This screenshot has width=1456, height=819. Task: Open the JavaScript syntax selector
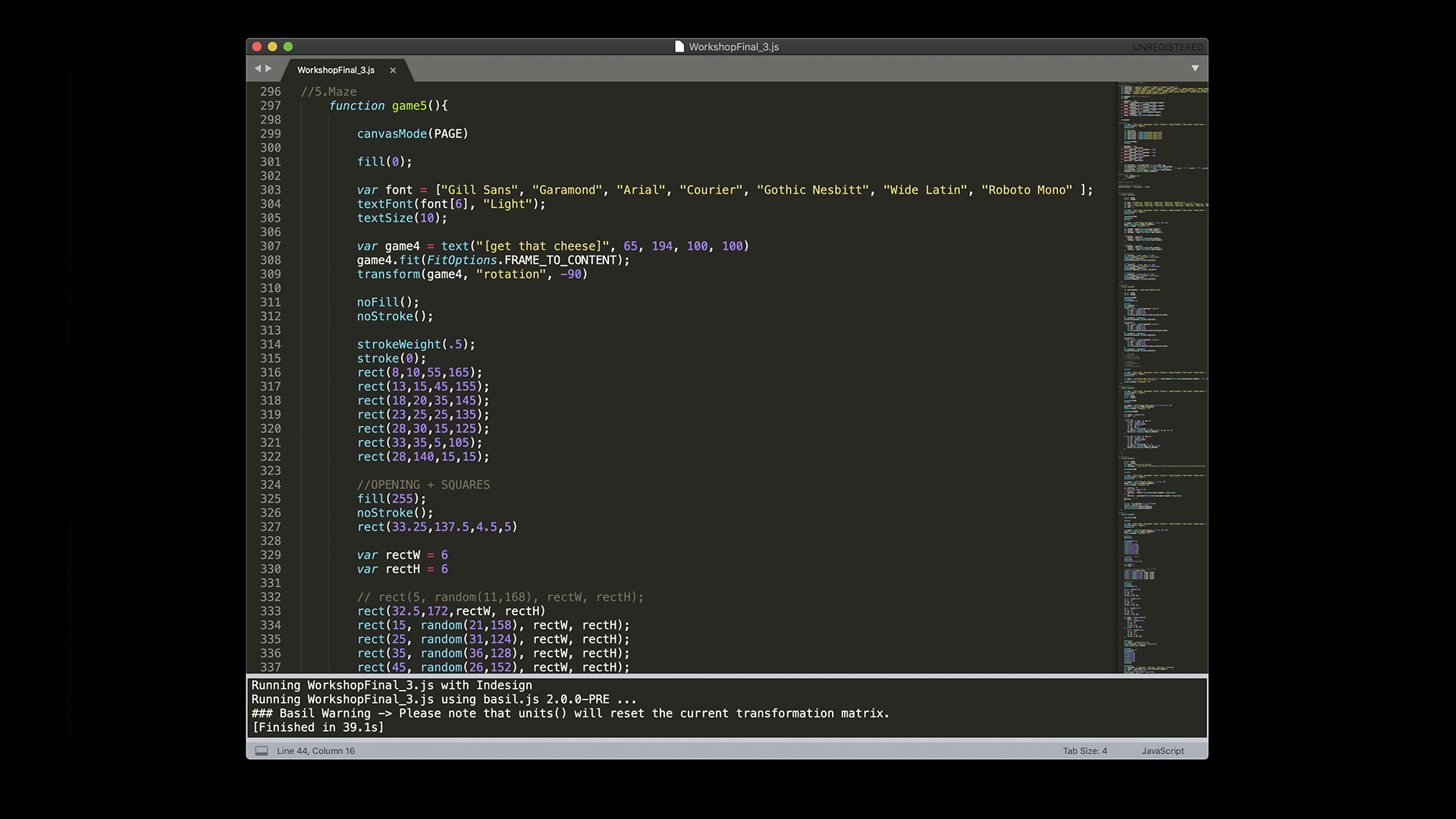[1163, 751]
